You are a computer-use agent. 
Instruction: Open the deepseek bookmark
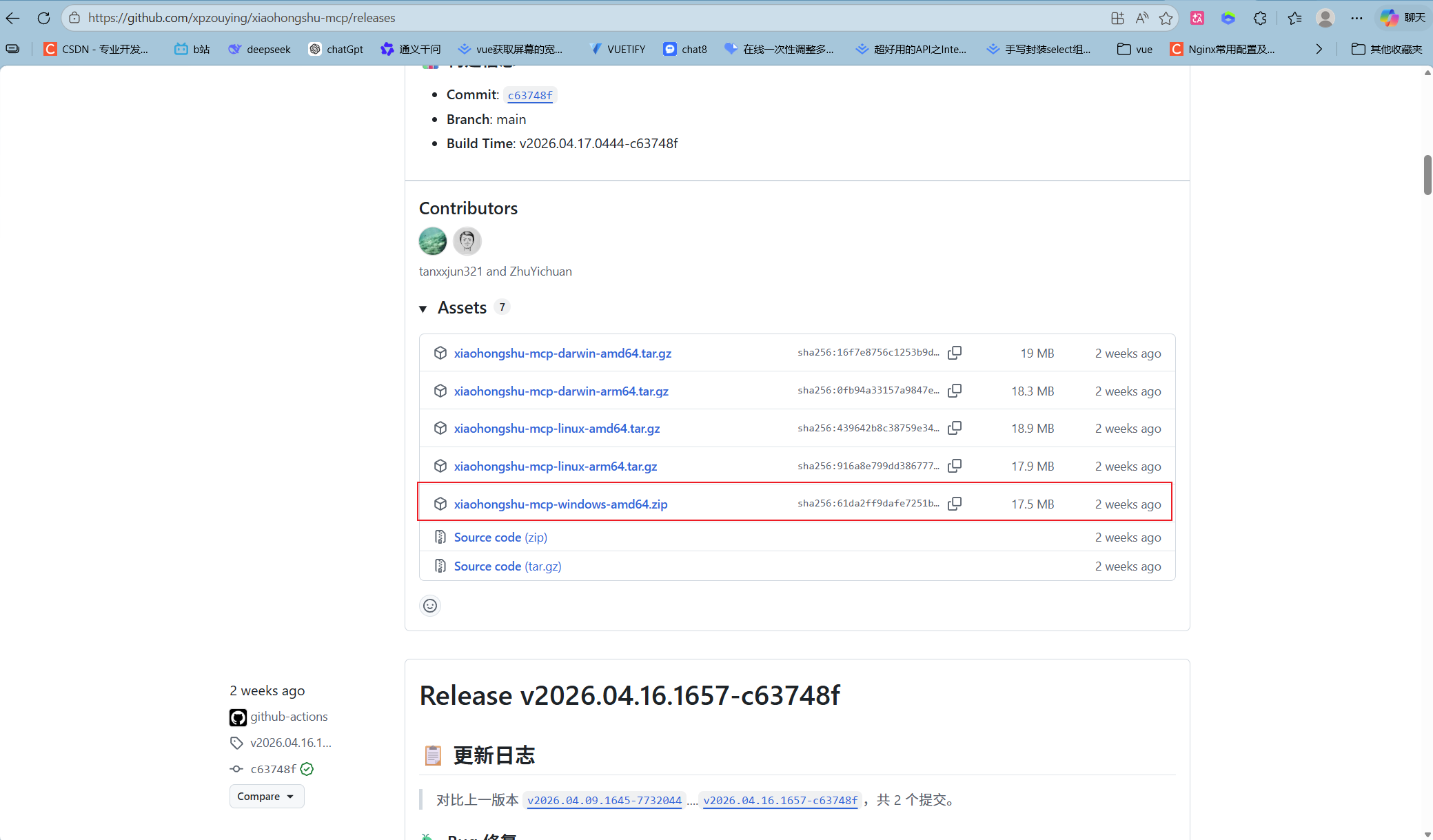259,49
